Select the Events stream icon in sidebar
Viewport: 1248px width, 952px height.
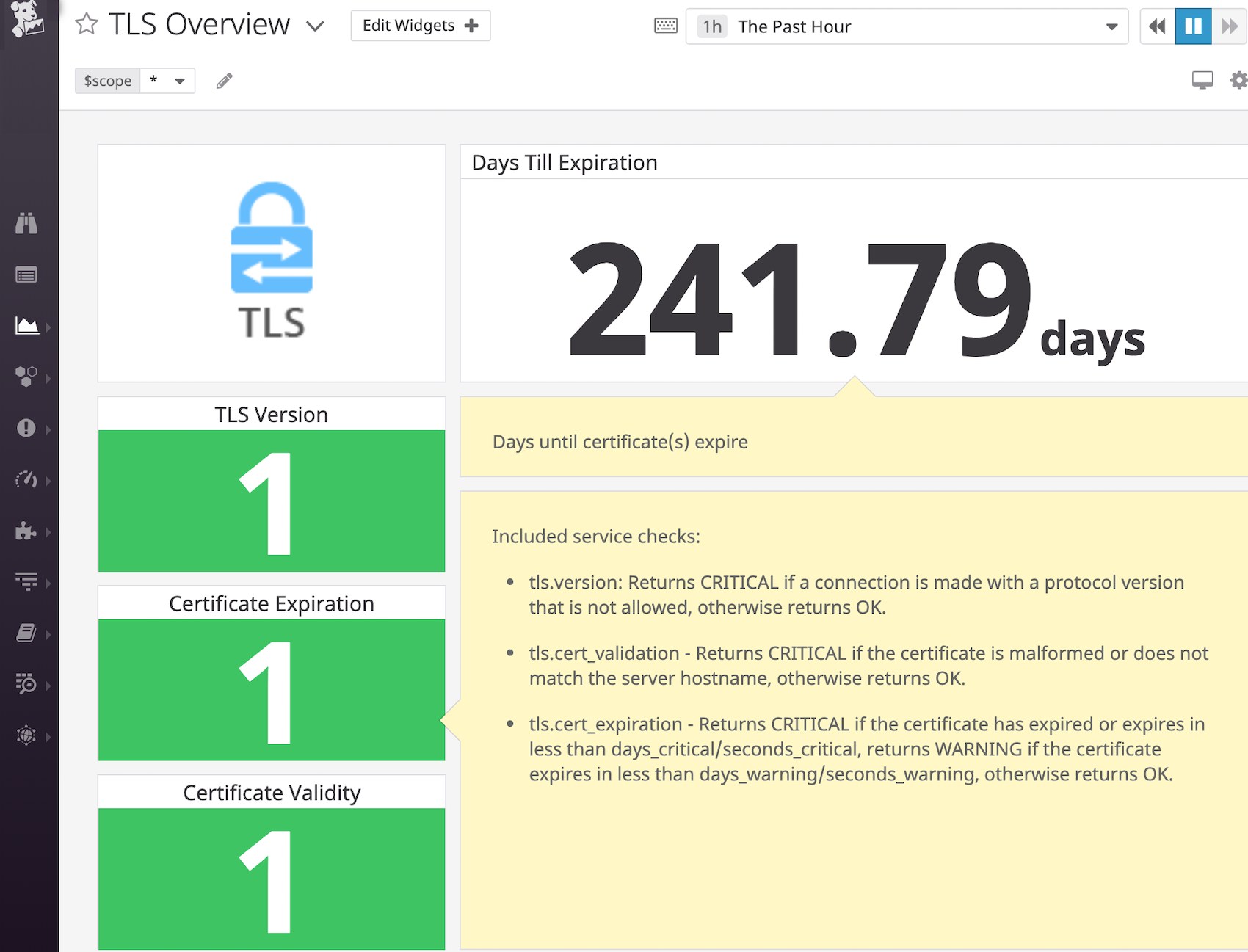click(x=27, y=275)
